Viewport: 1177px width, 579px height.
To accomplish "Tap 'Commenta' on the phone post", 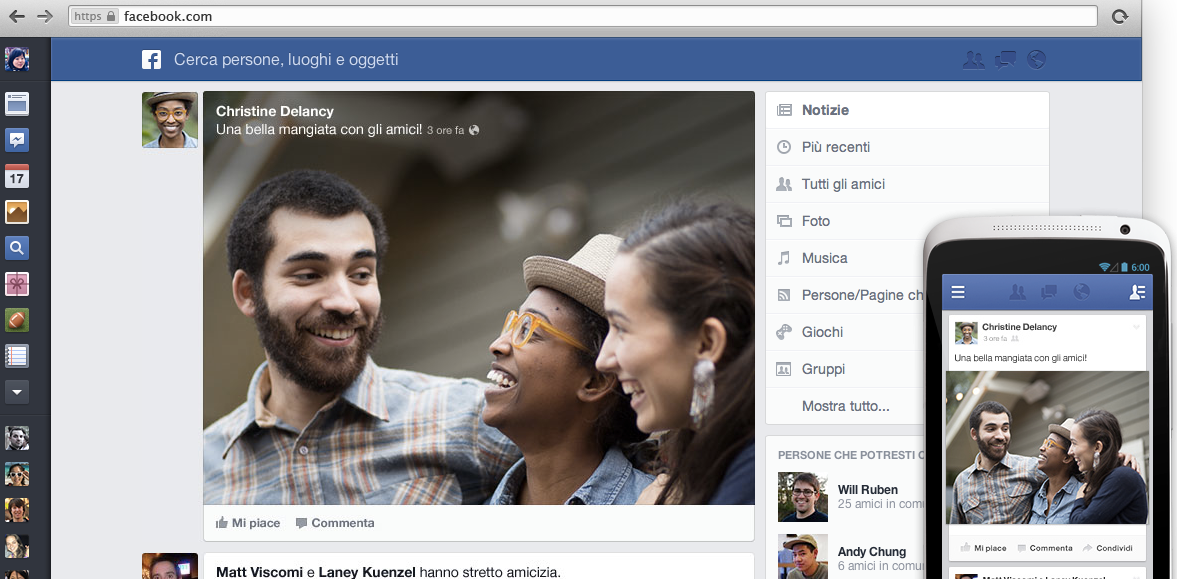I will coord(1045,548).
